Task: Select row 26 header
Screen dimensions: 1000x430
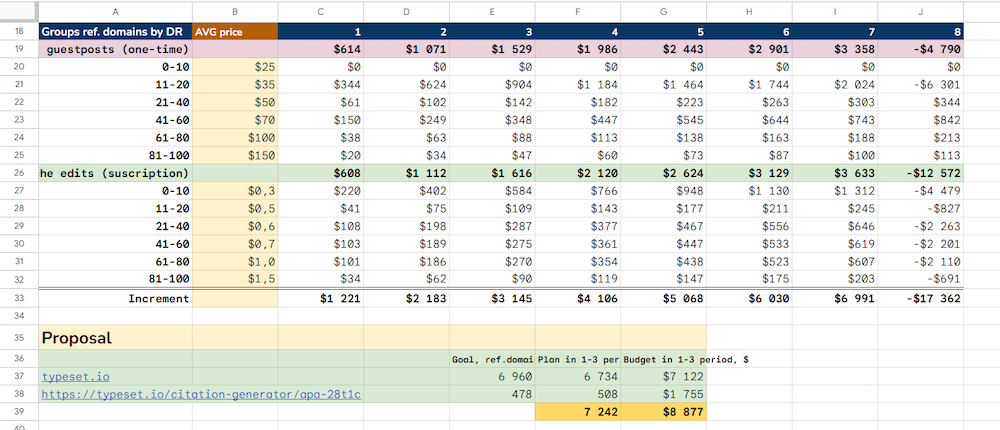Action: point(18,172)
